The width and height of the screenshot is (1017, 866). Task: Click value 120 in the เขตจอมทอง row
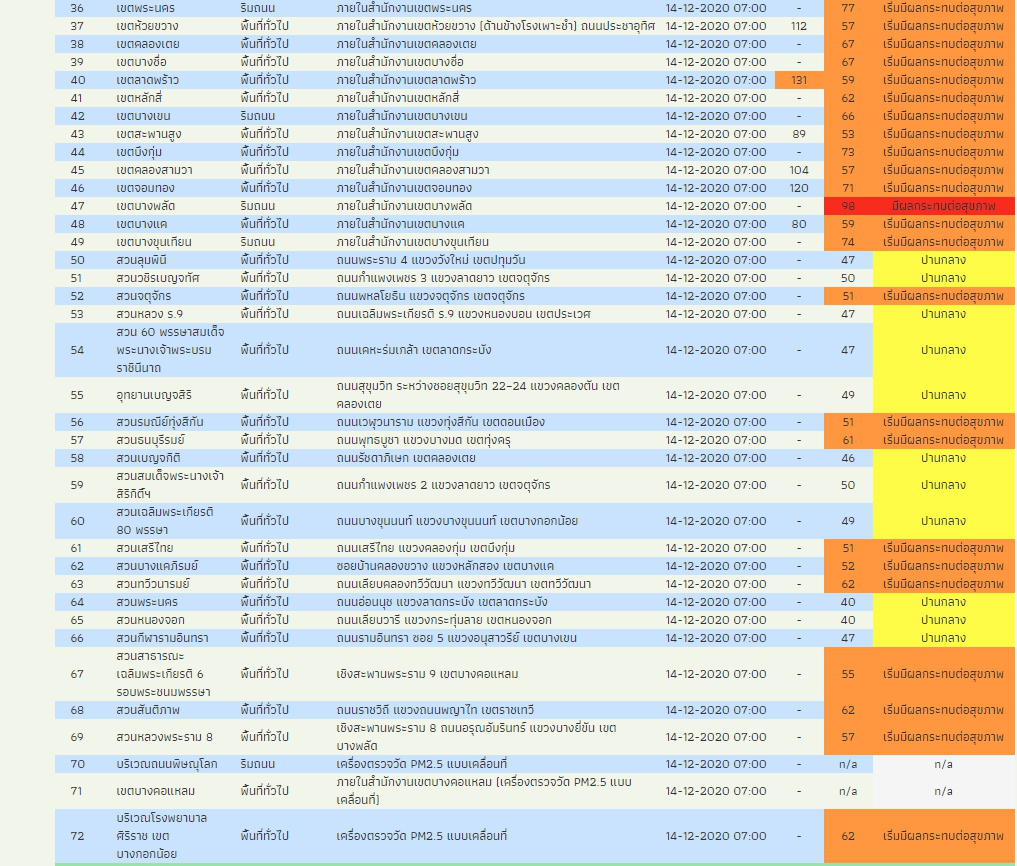[x=799, y=188]
